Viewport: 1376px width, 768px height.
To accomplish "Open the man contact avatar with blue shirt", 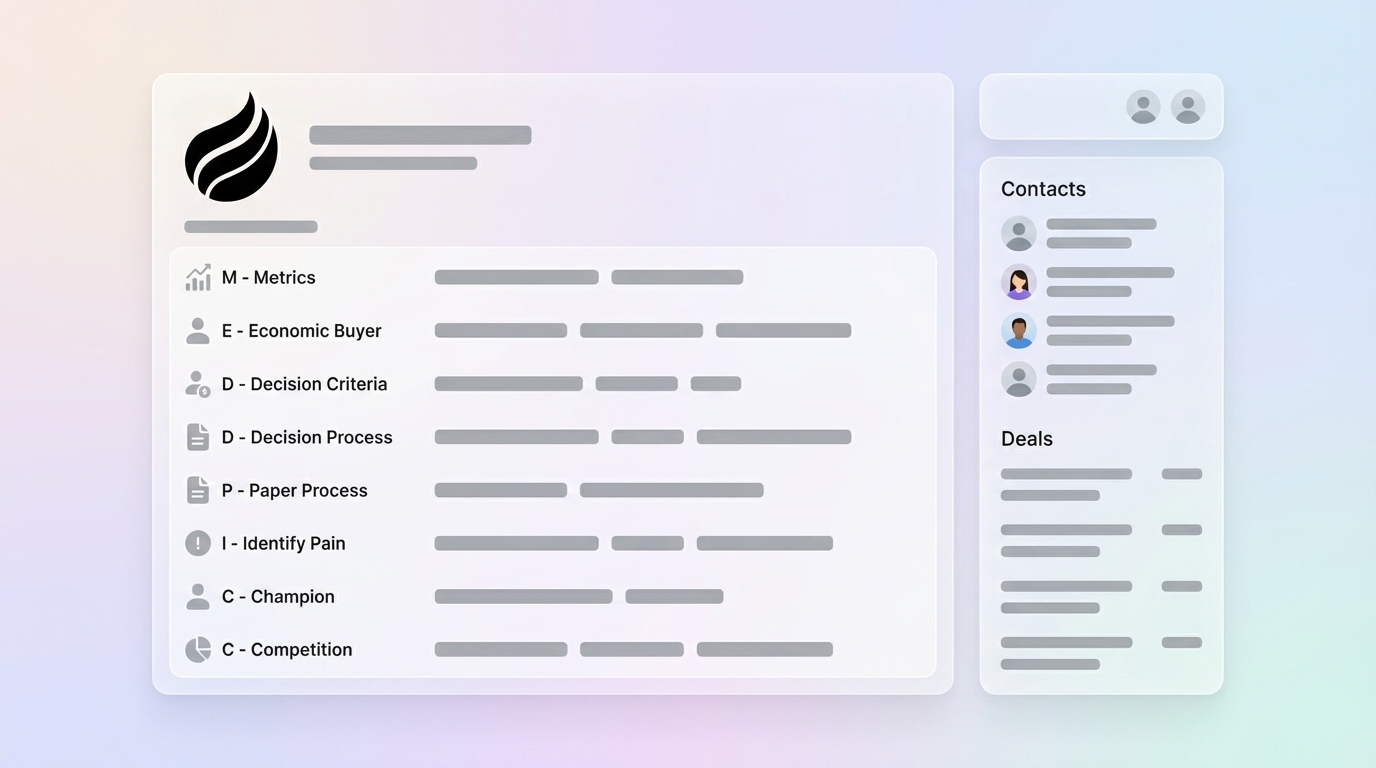I will [1019, 331].
